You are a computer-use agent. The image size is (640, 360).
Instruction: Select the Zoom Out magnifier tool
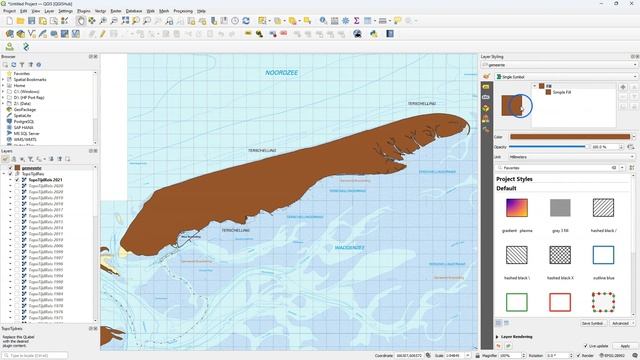(114, 21)
